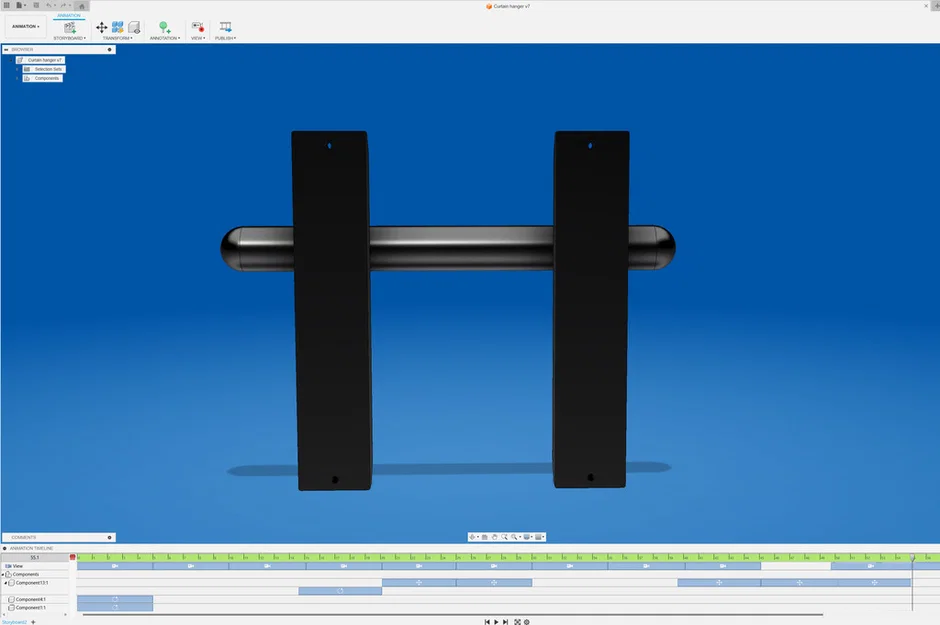Click the timeline time field 55.1

coord(35,558)
